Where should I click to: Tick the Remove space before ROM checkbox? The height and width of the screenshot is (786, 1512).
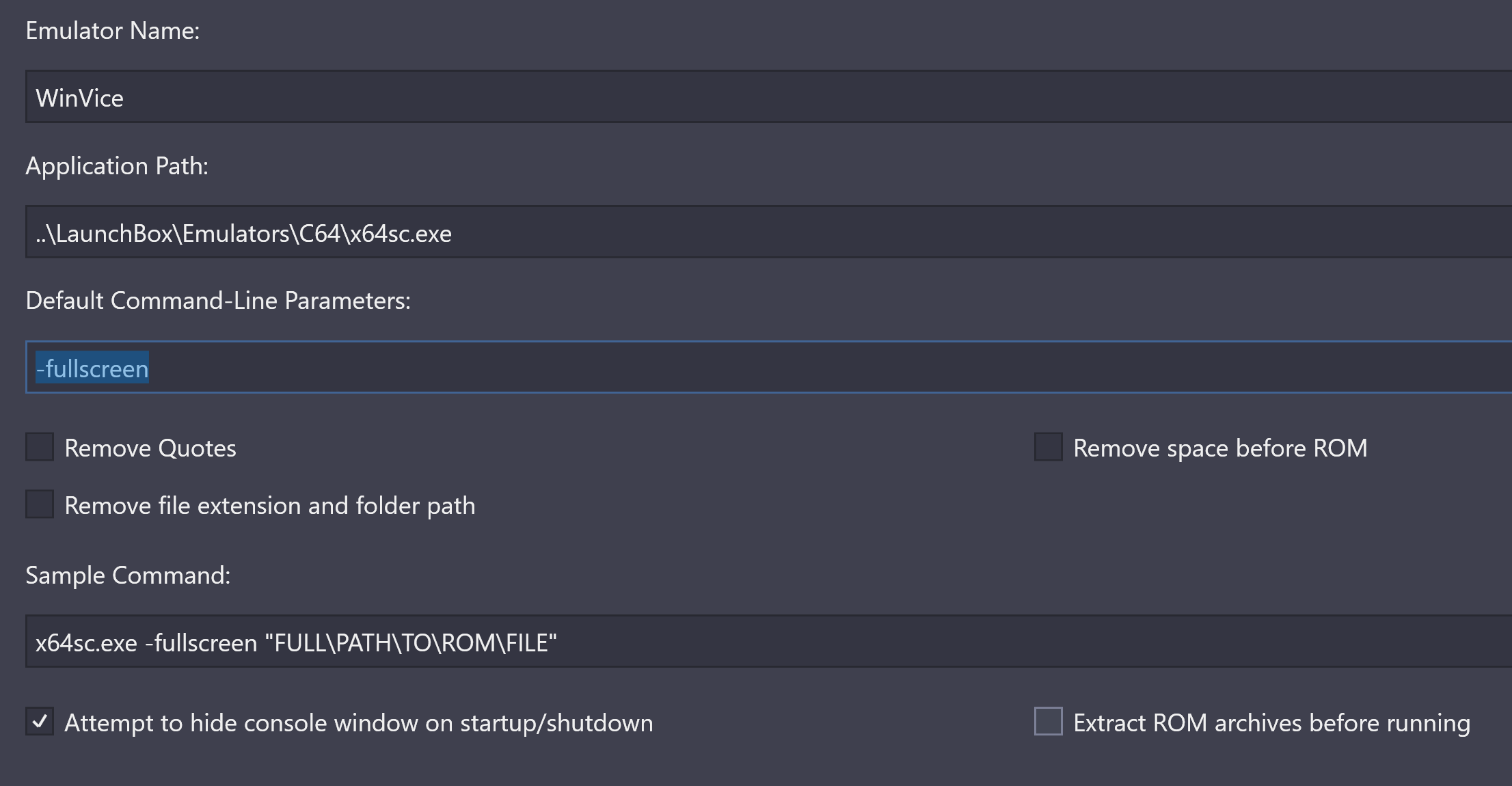1048,447
